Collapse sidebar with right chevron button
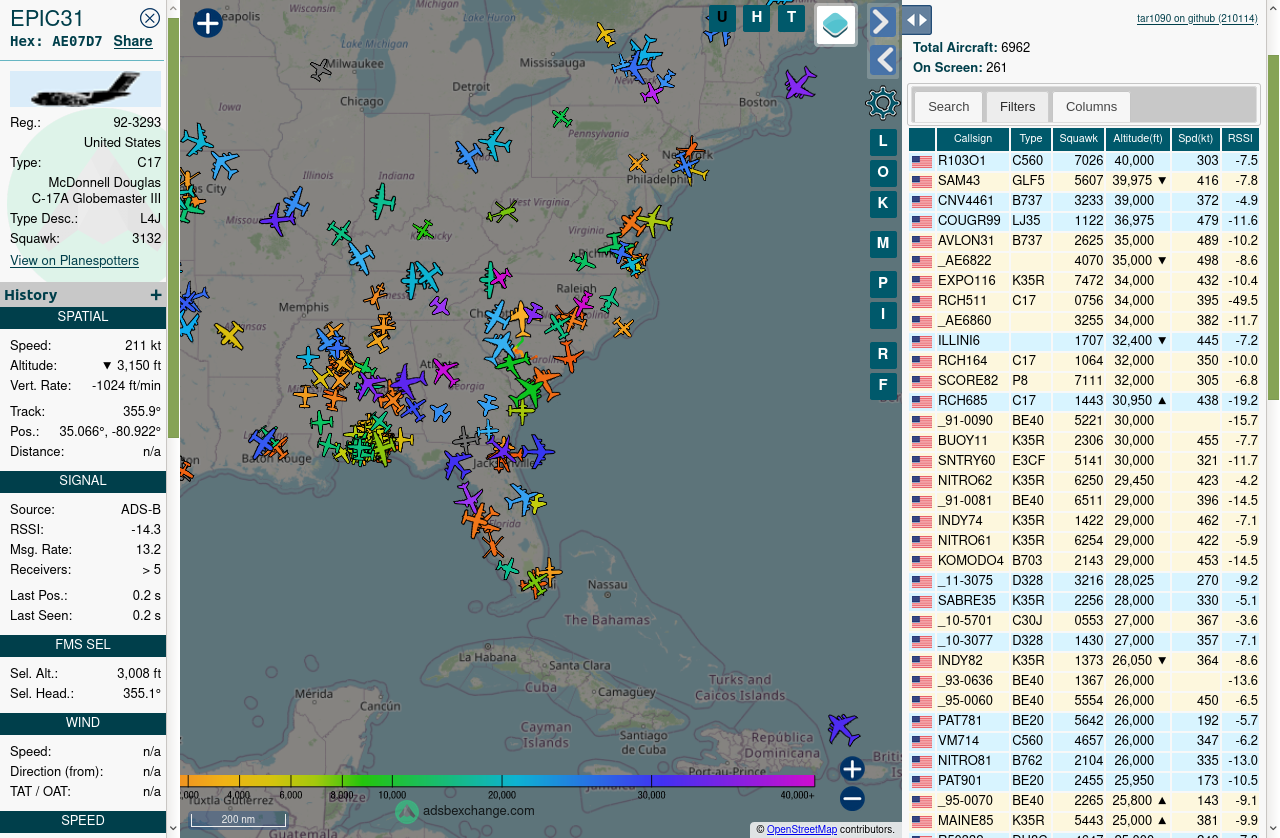This screenshot has width=1280, height=838. pos(883,21)
